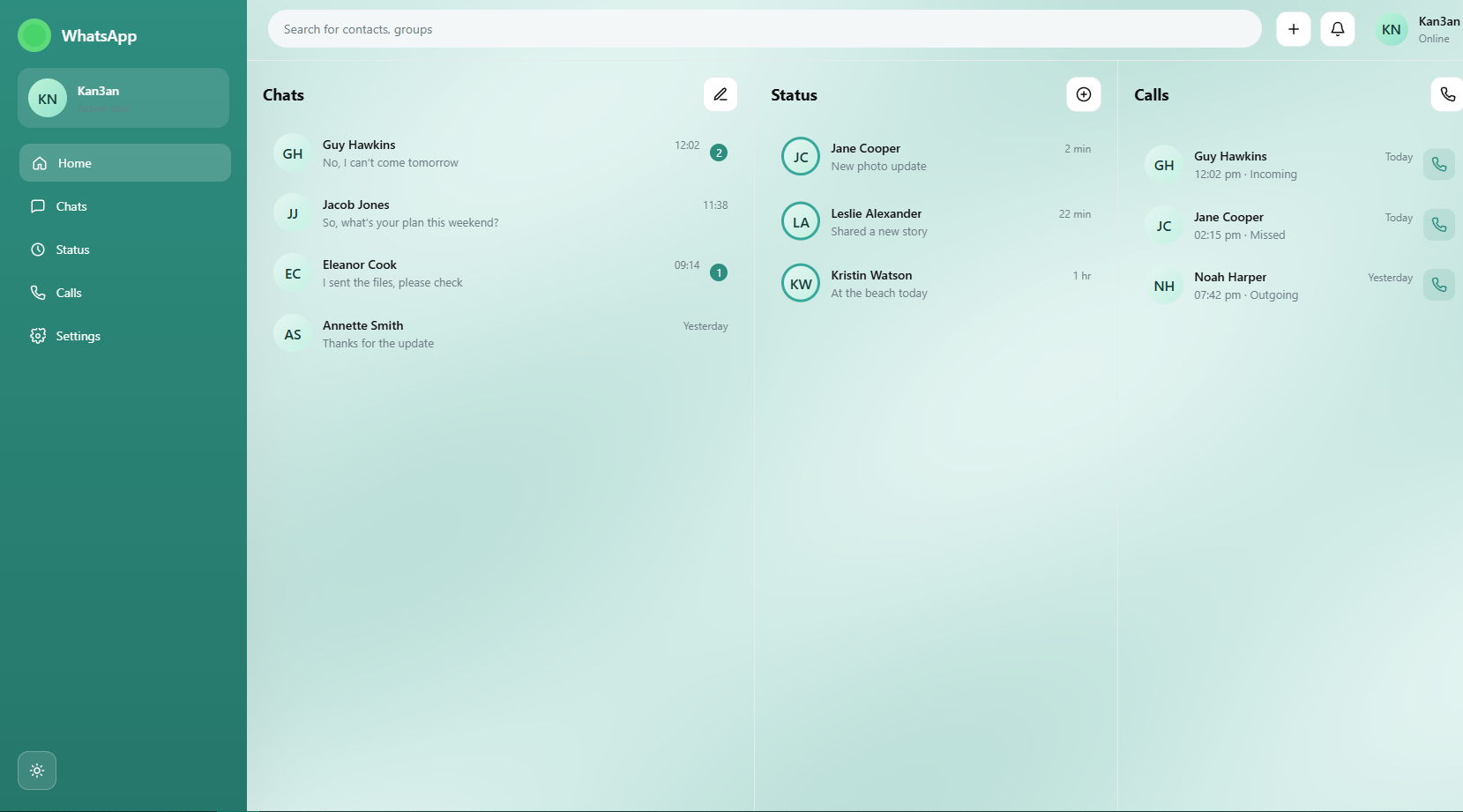Open notifications bell icon
This screenshot has height=812, width=1463.
pos(1337,29)
